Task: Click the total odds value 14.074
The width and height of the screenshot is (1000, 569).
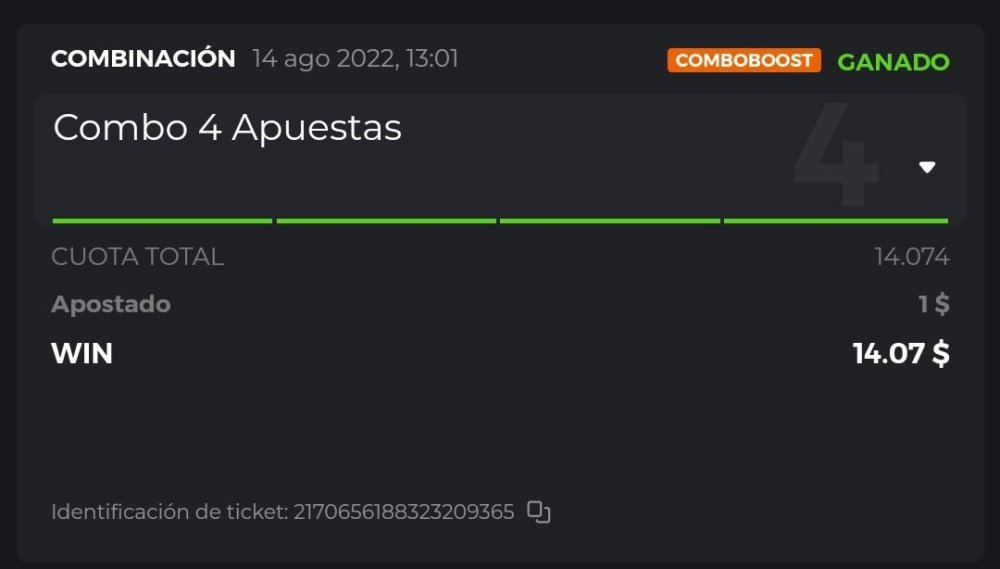Action: (x=911, y=257)
